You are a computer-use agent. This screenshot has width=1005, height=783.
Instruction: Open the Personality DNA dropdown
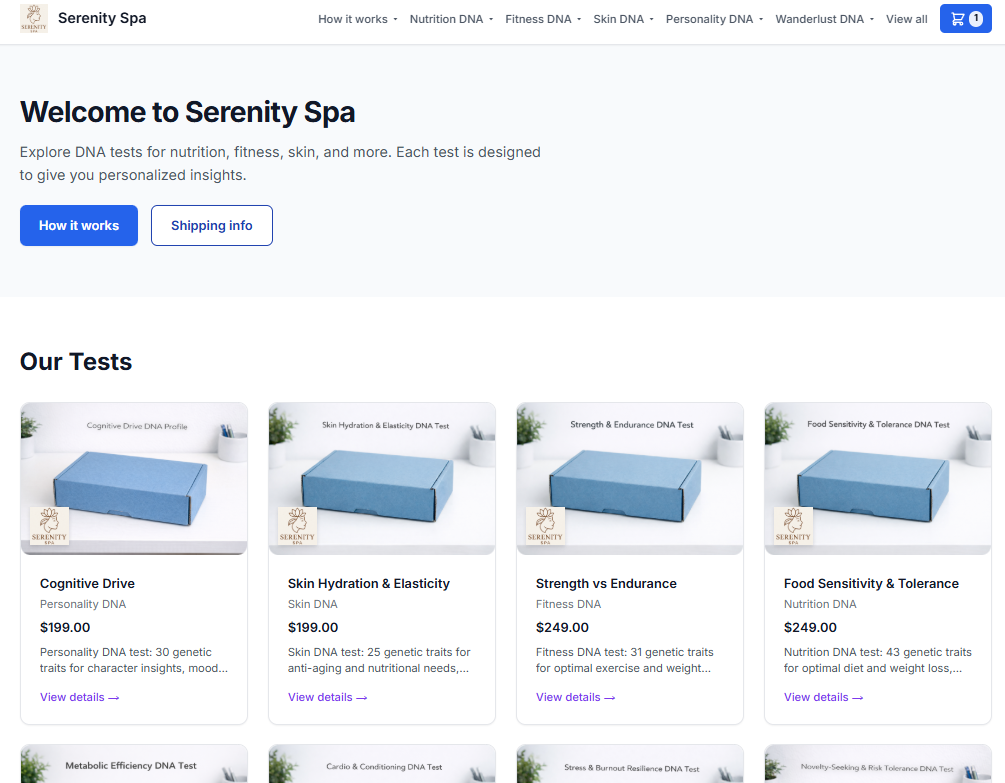coord(709,18)
